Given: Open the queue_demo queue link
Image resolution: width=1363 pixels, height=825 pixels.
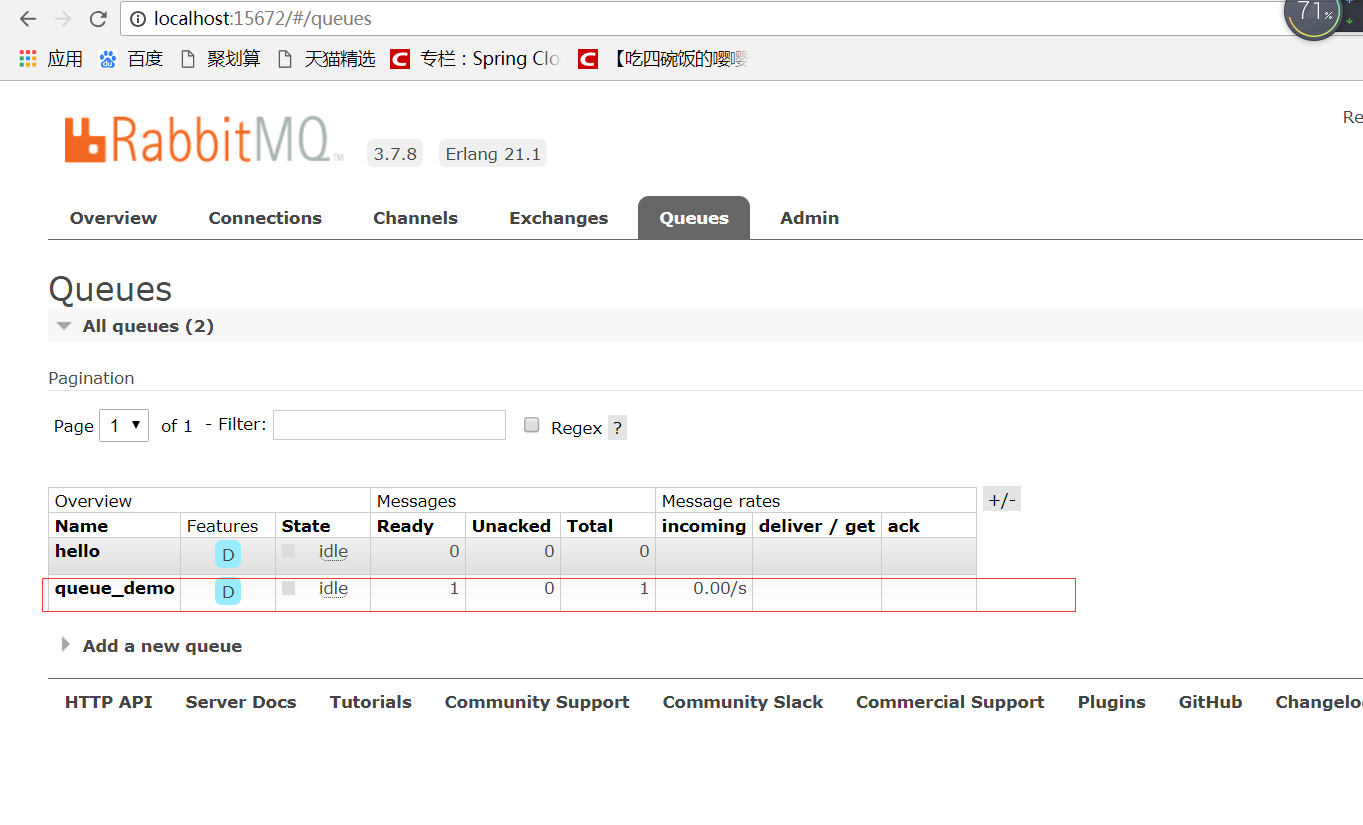Looking at the screenshot, I should point(115,588).
